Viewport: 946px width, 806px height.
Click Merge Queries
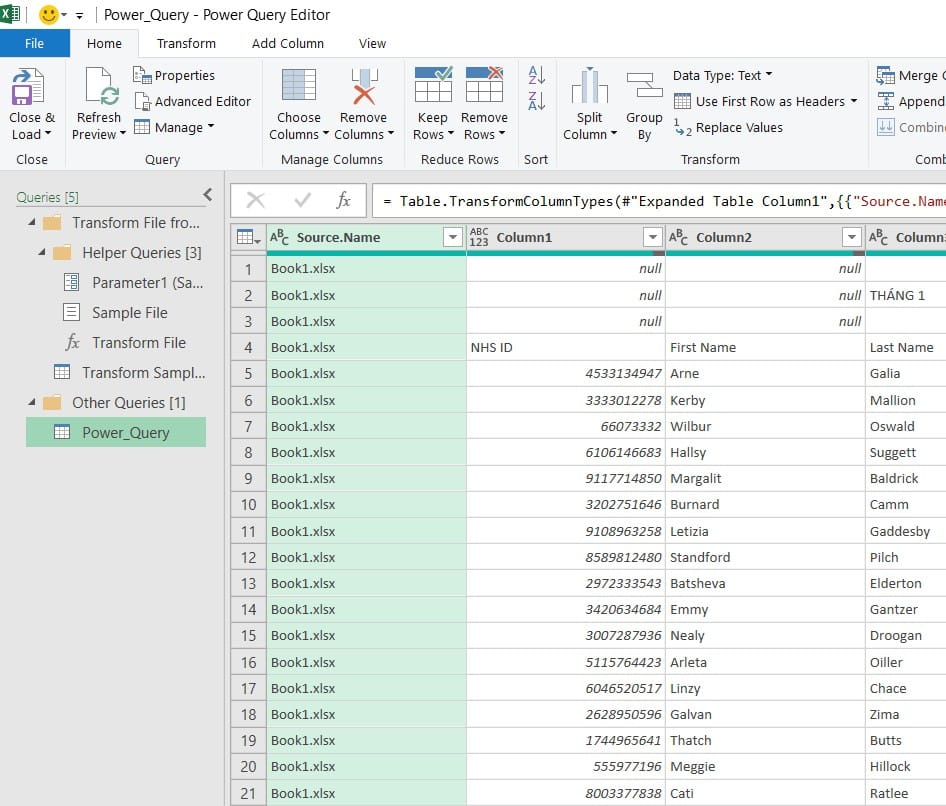(911, 75)
